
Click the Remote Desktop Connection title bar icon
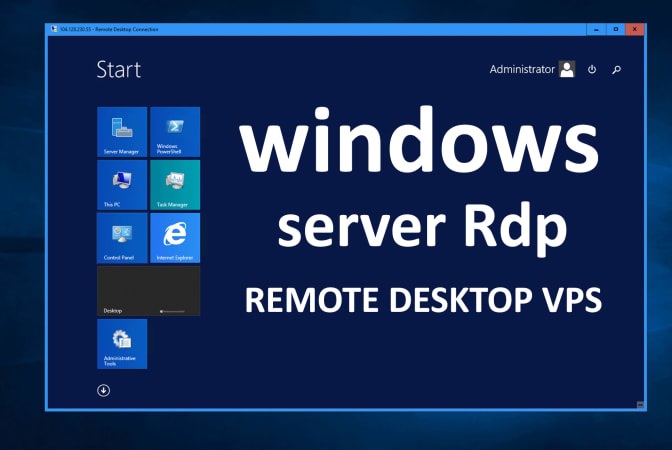click(x=54, y=29)
